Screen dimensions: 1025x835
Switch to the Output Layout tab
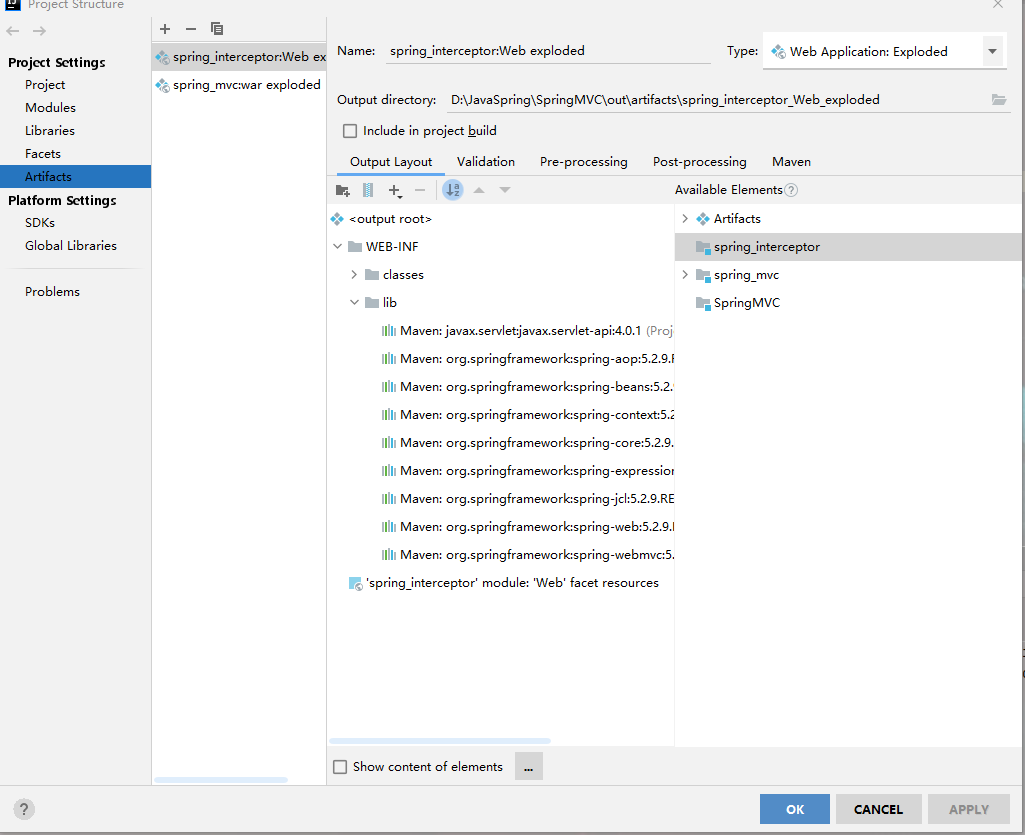391,162
